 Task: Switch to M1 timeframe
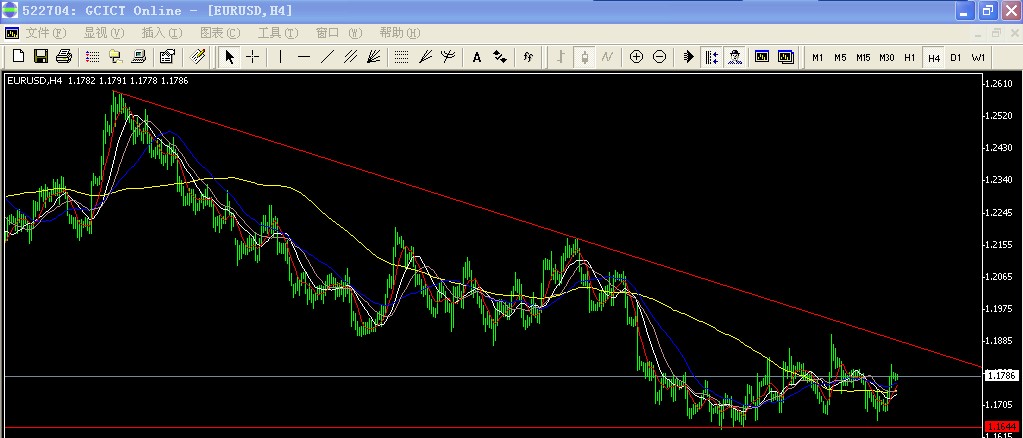coord(817,57)
